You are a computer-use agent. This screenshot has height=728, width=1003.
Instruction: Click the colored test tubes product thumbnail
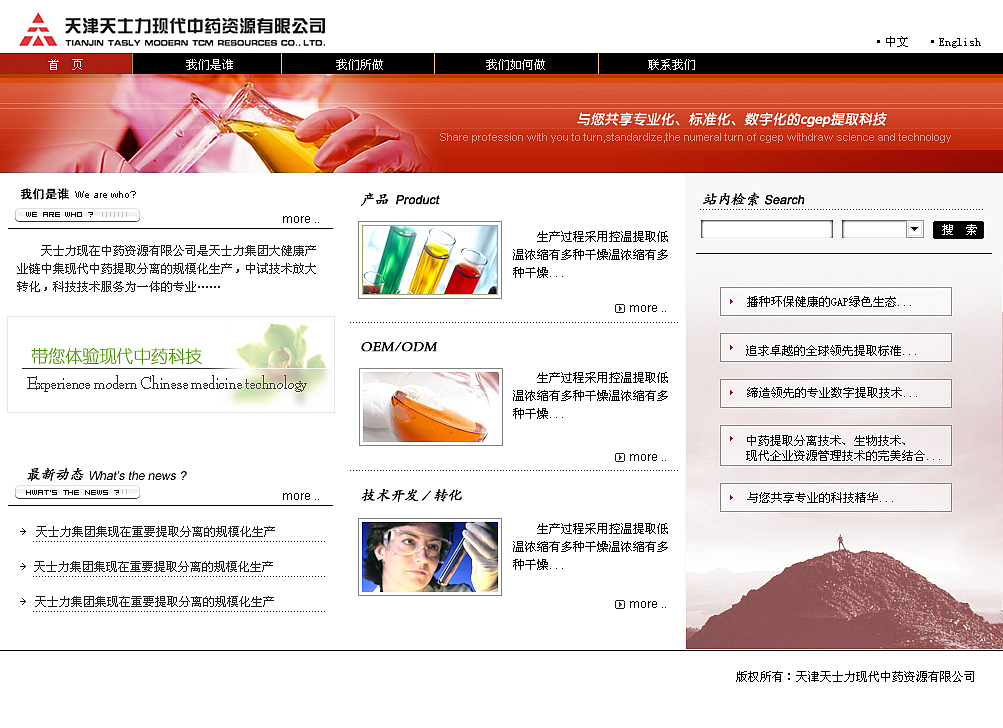coord(429,259)
